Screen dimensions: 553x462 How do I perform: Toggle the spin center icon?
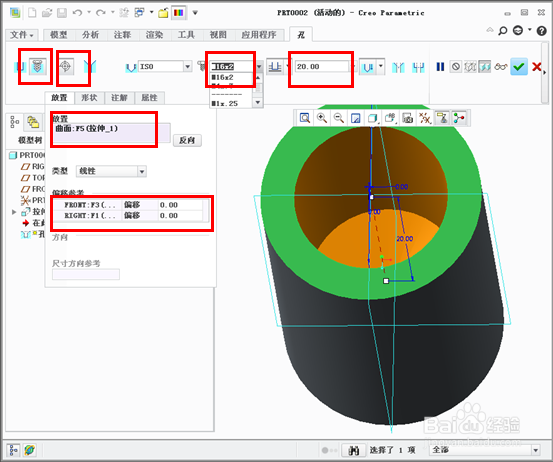[459, 118]
